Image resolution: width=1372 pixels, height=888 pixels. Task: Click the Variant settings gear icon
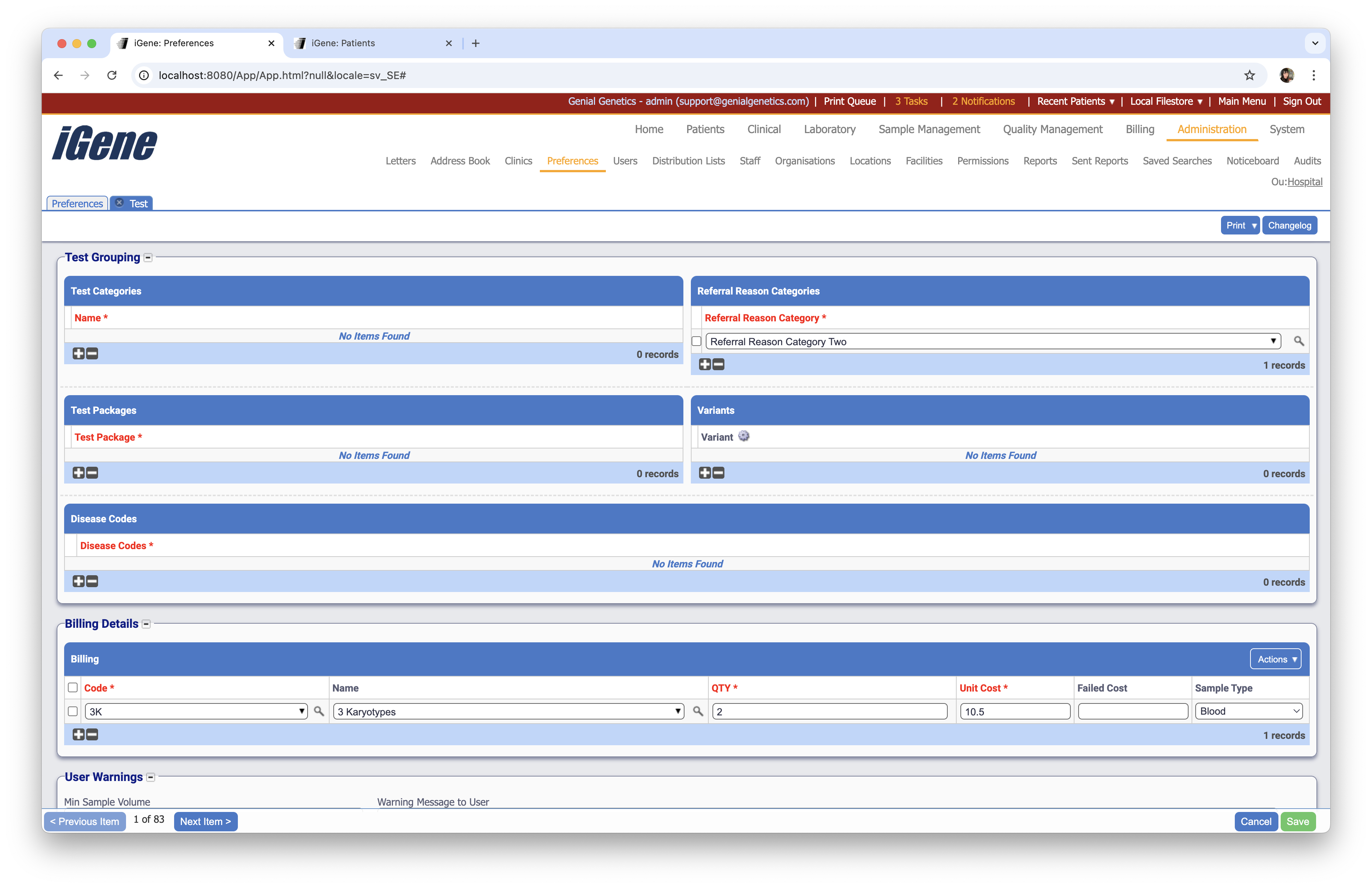(x=744, y=436)
